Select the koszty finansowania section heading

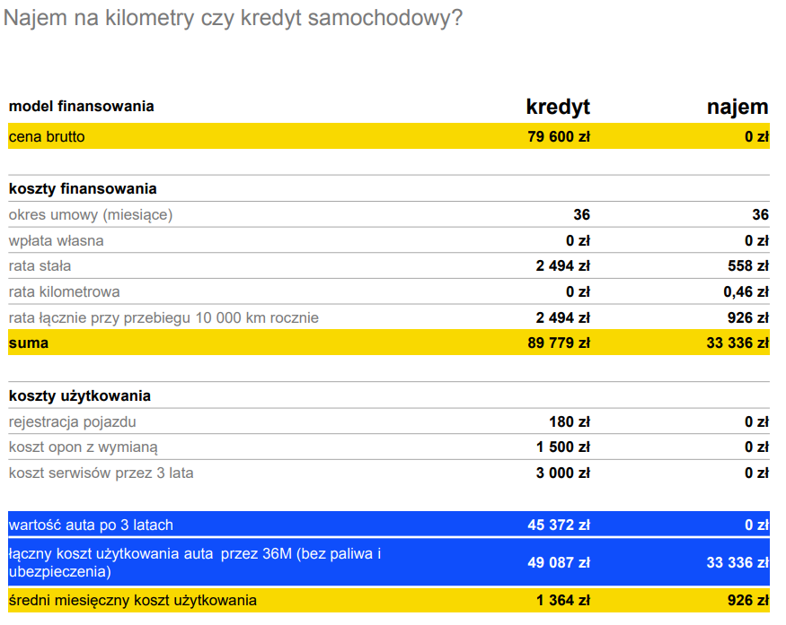click(x=83, y=189)
